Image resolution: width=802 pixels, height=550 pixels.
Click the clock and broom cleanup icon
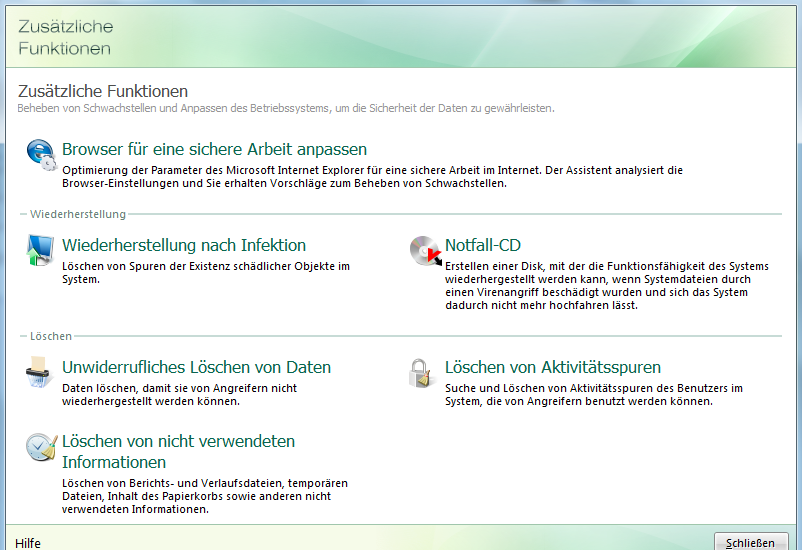(x=40, y=447)
